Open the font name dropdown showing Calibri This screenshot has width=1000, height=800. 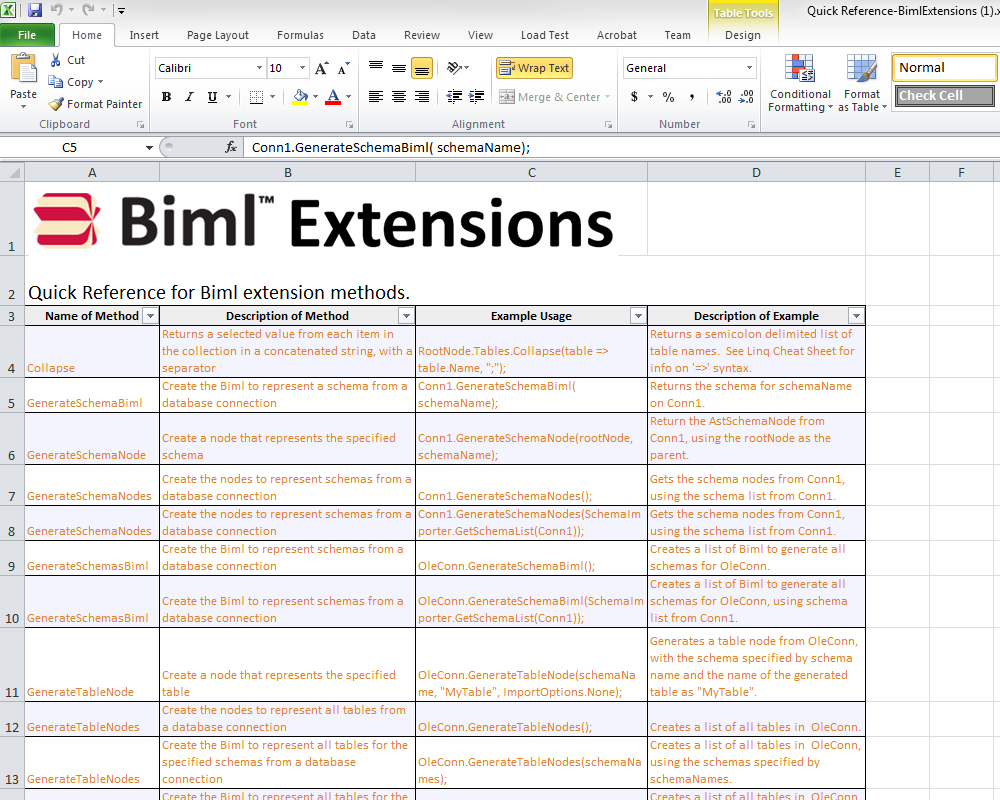pyautogui.click(x=260, y=68)
